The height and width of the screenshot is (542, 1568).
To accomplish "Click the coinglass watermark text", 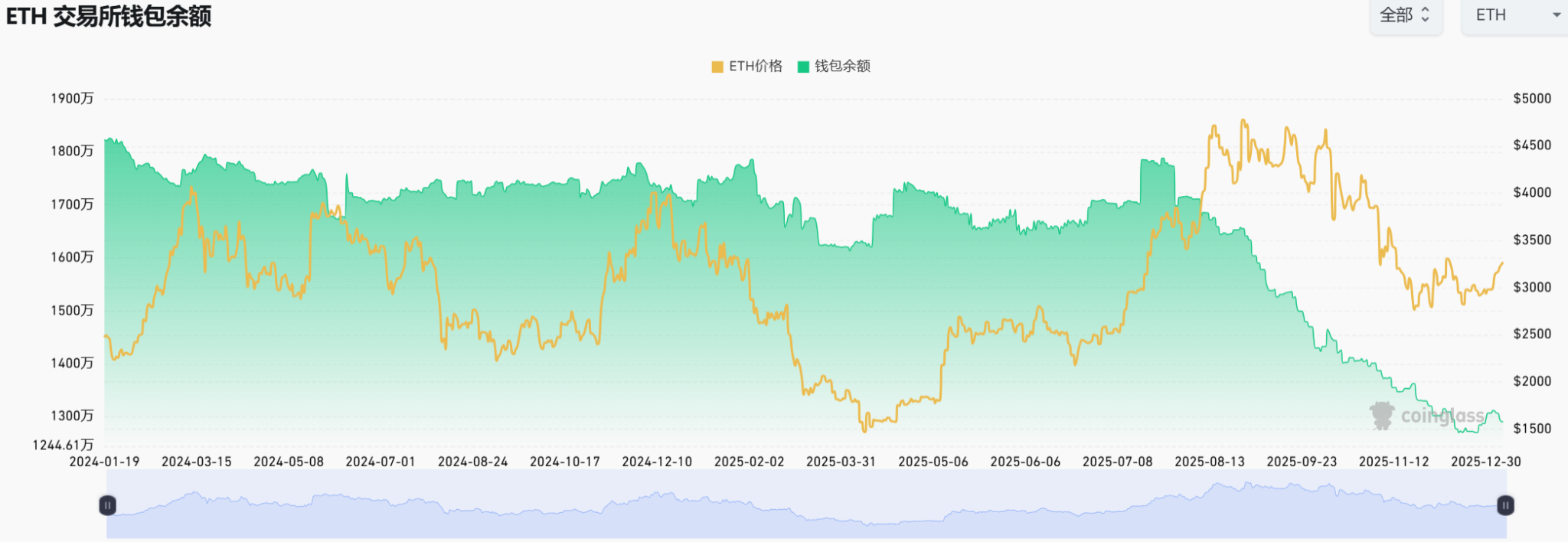I will (x=1442, y=416).
